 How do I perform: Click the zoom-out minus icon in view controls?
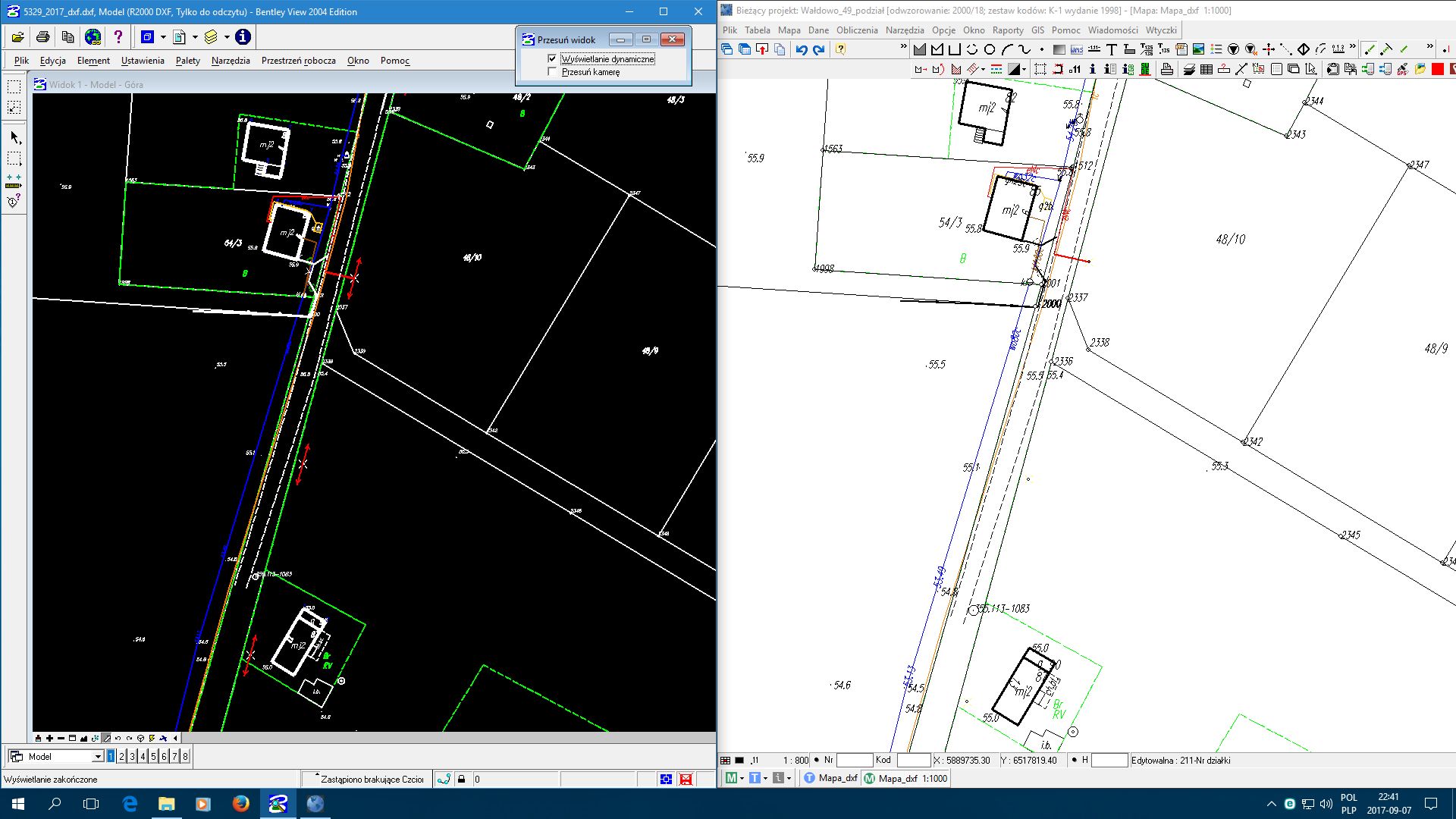tap(61, 738)
